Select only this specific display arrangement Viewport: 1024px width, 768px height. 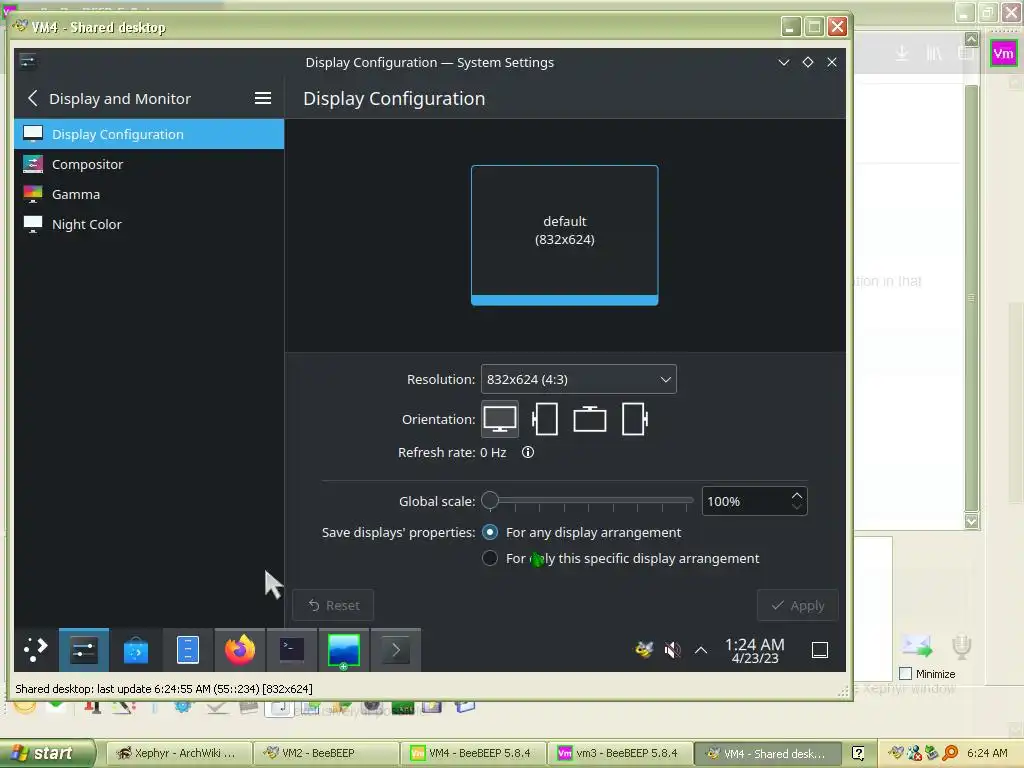tap(490, 558)
